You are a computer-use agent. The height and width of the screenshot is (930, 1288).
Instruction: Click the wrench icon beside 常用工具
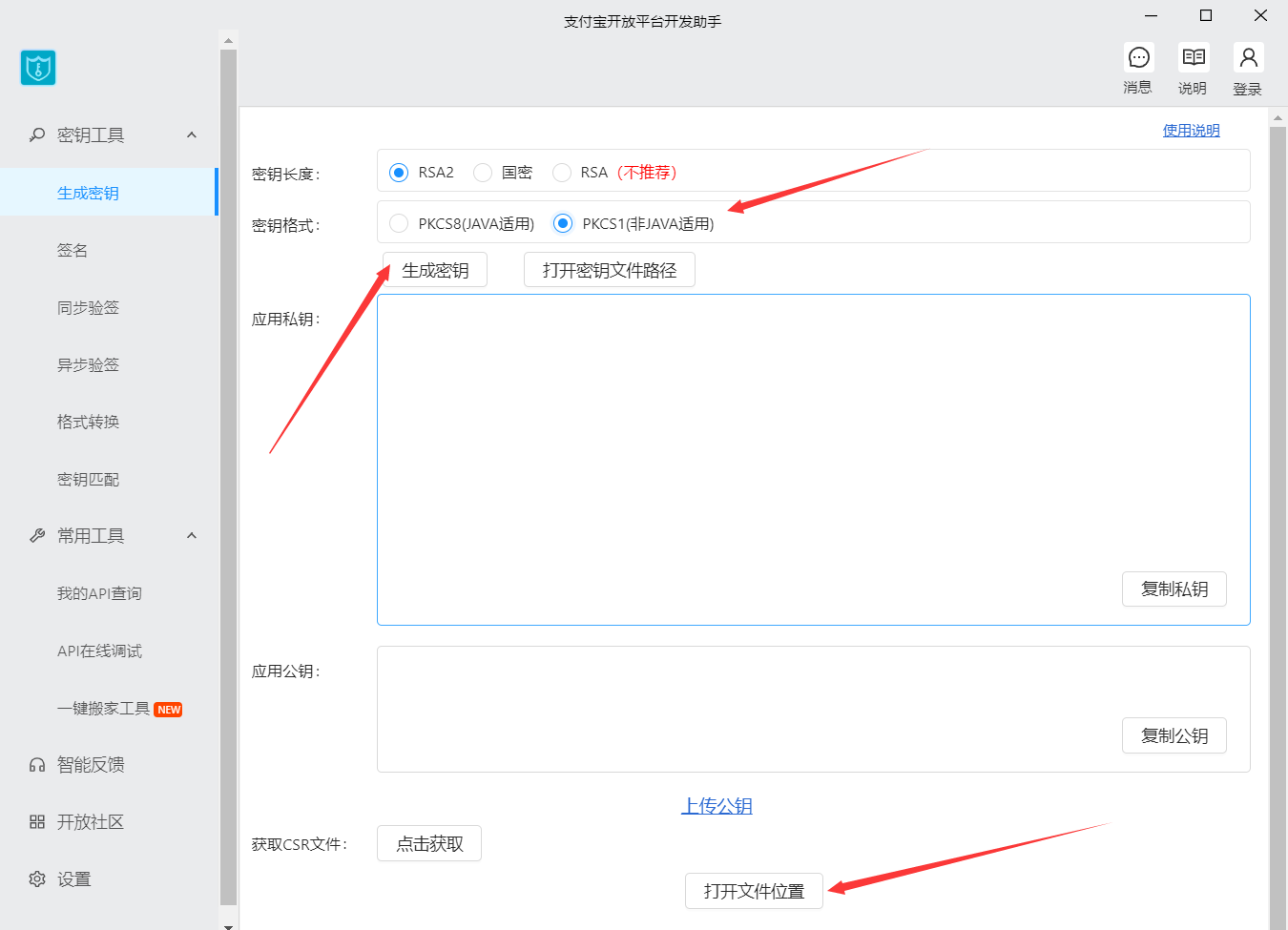click(x=37, y=536)
